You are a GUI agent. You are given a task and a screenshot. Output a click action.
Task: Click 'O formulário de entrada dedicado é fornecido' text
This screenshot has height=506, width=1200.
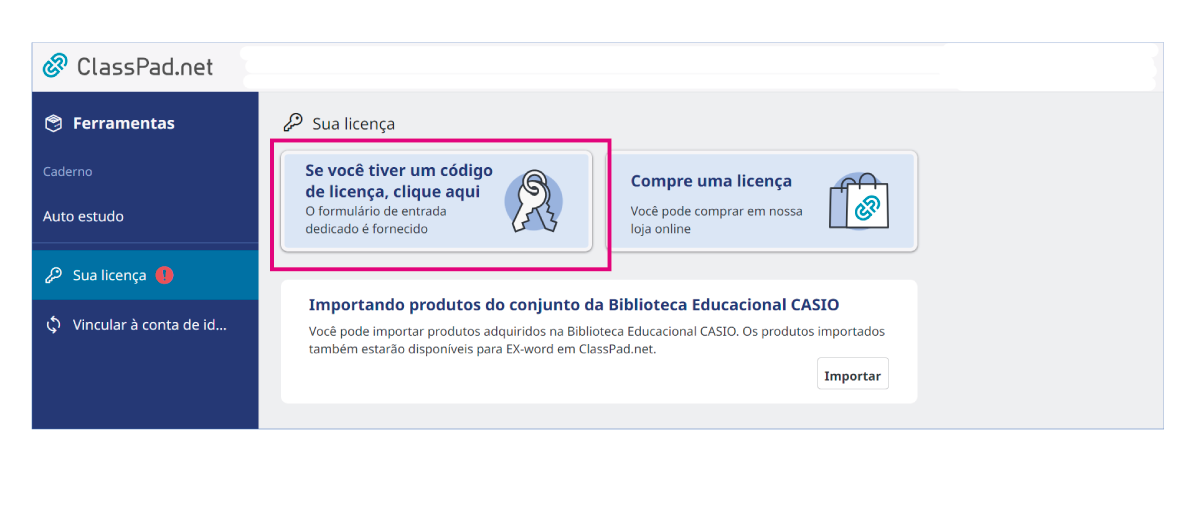(376, 220)
